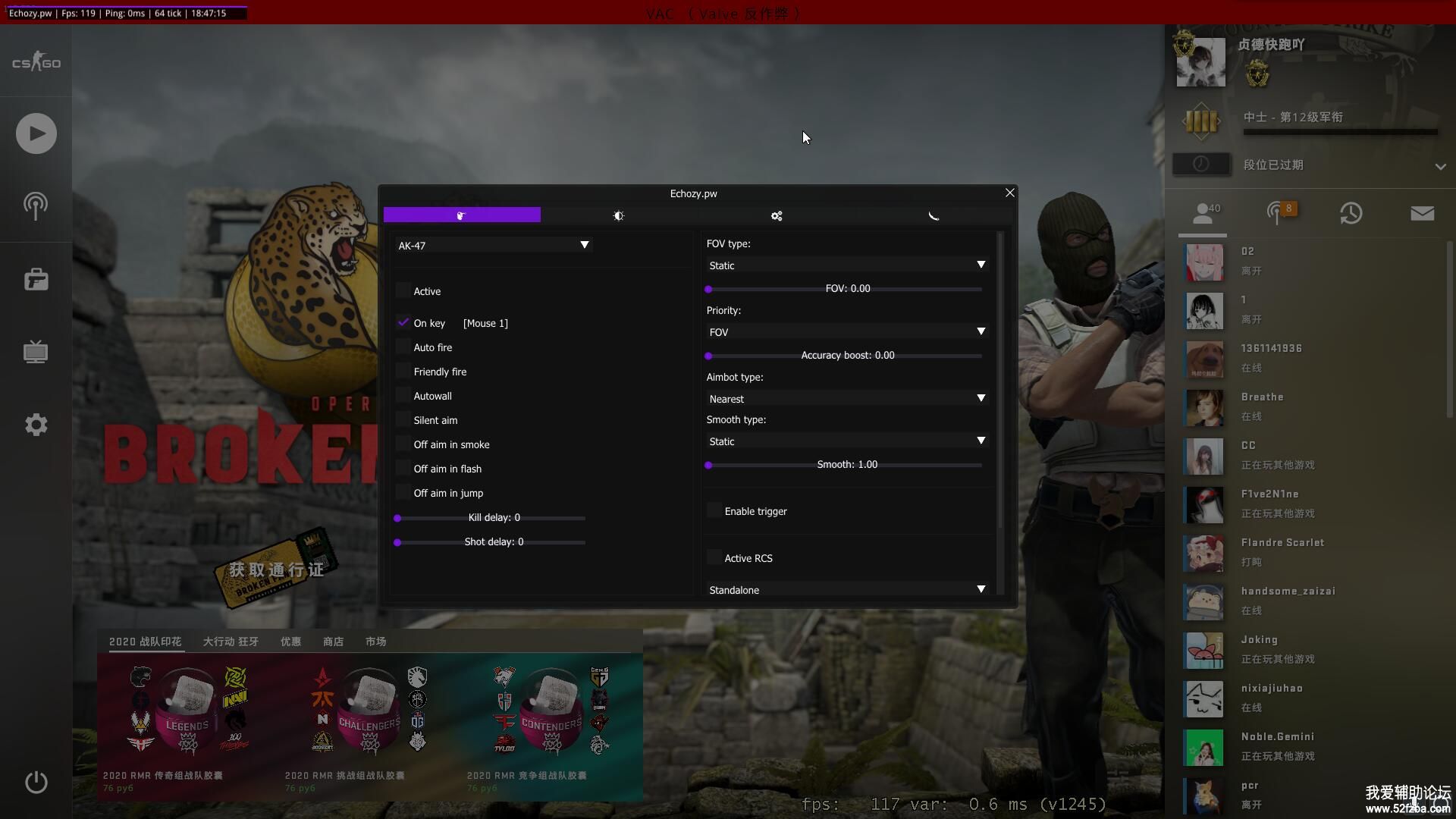
Task: Click the rank chevron skill group icon
Action: click(x=1201, y=121)
